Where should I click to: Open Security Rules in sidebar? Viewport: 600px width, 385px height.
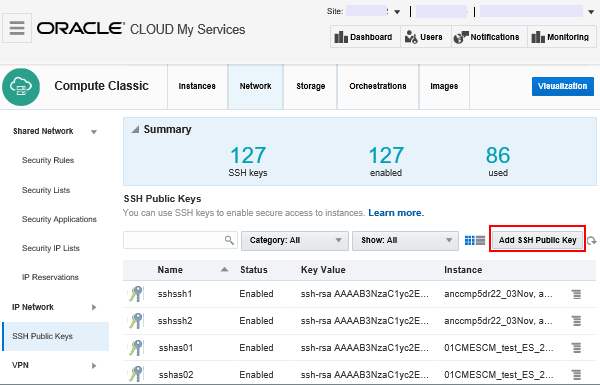(48, 160)
